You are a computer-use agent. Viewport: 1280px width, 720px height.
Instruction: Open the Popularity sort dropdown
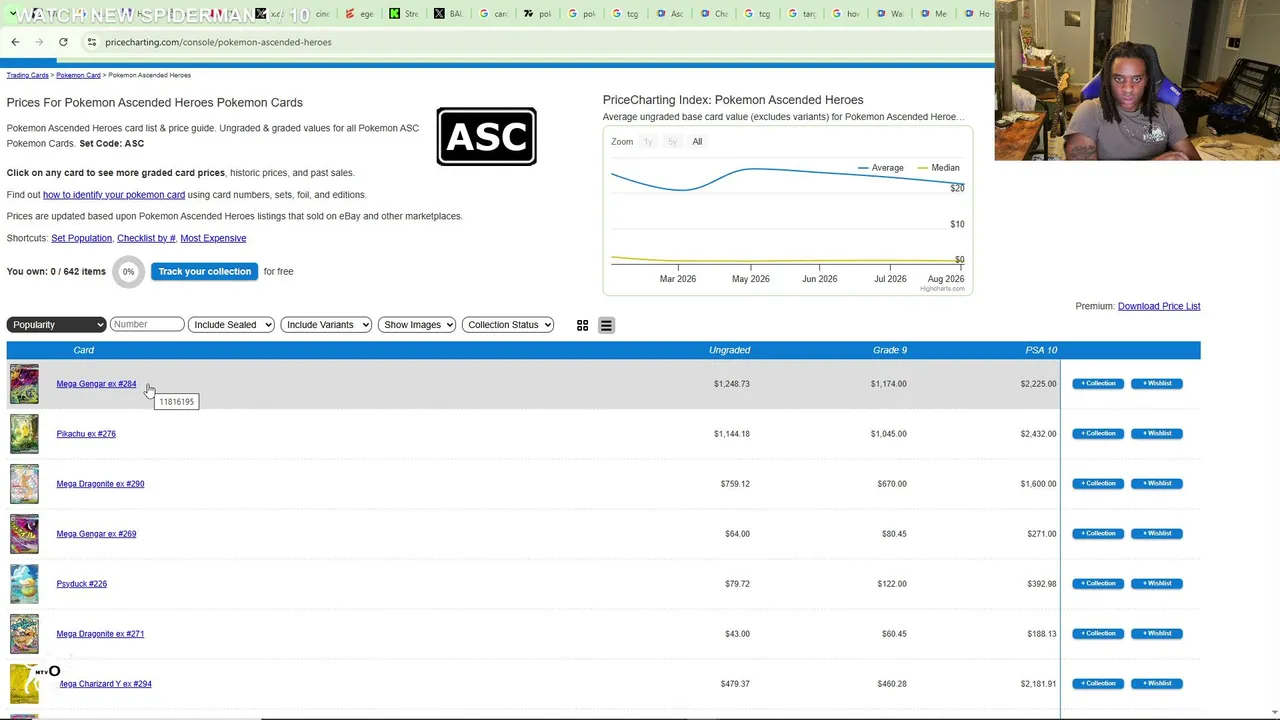(x=56, y=324)
